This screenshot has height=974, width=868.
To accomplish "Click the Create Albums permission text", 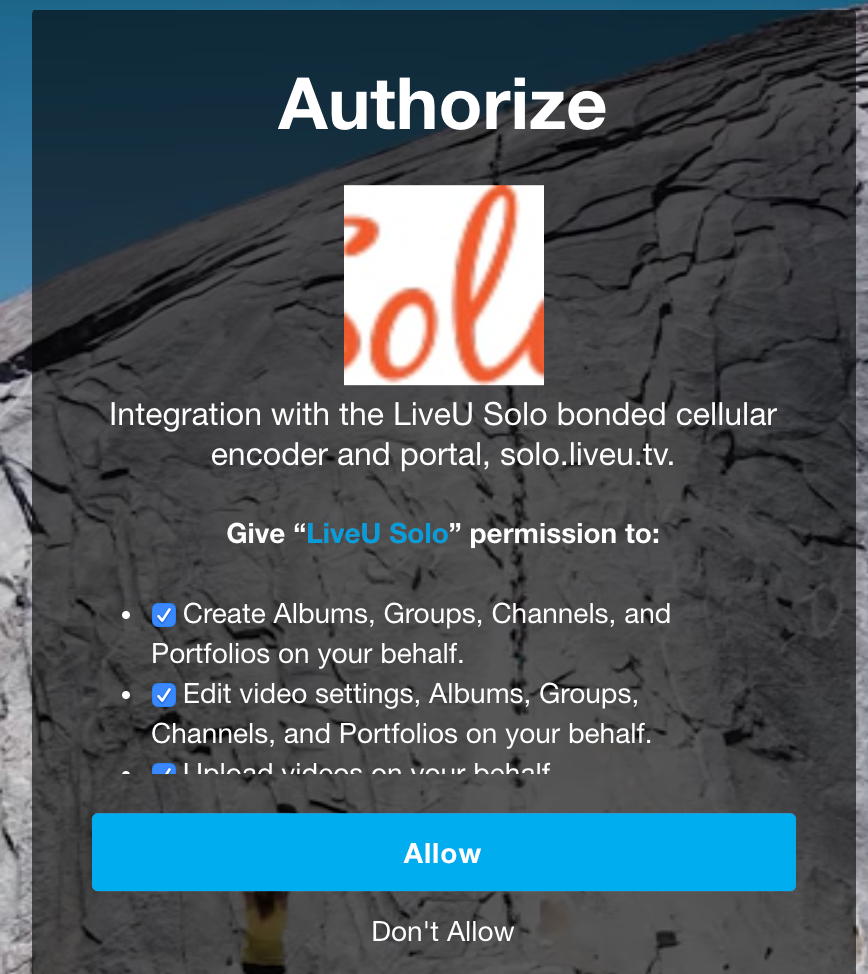I will pyautogui.click(x=411, y=634).
